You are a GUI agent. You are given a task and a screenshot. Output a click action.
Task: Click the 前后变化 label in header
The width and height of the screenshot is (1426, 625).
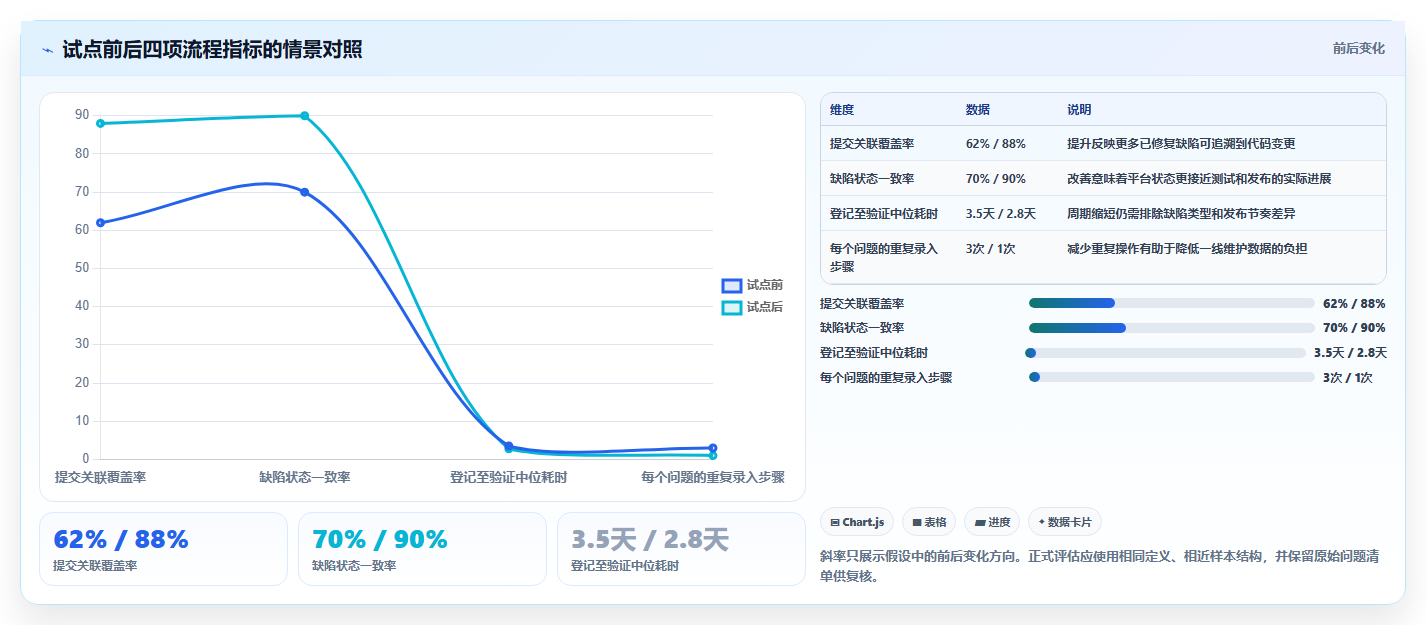[x=1359, y=48]
